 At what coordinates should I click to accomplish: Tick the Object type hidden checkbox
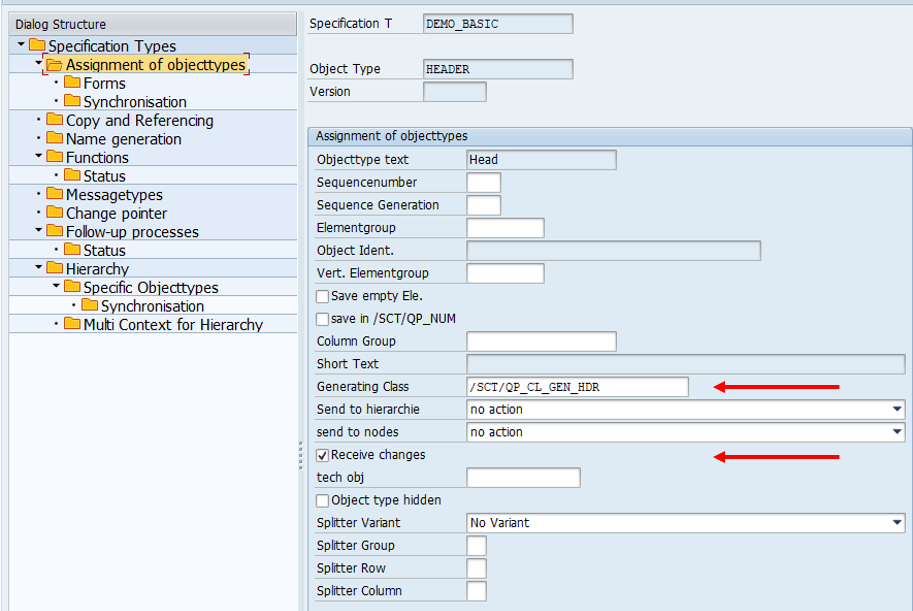pos(323,500)
